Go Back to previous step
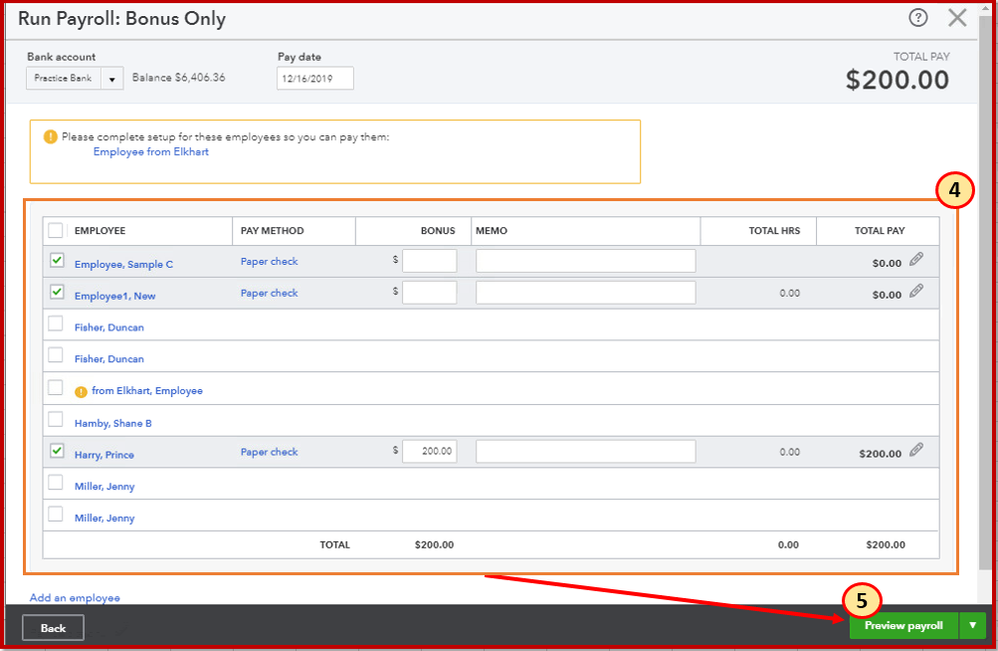This screenshot has height=651, width=998. coord(53,628)
